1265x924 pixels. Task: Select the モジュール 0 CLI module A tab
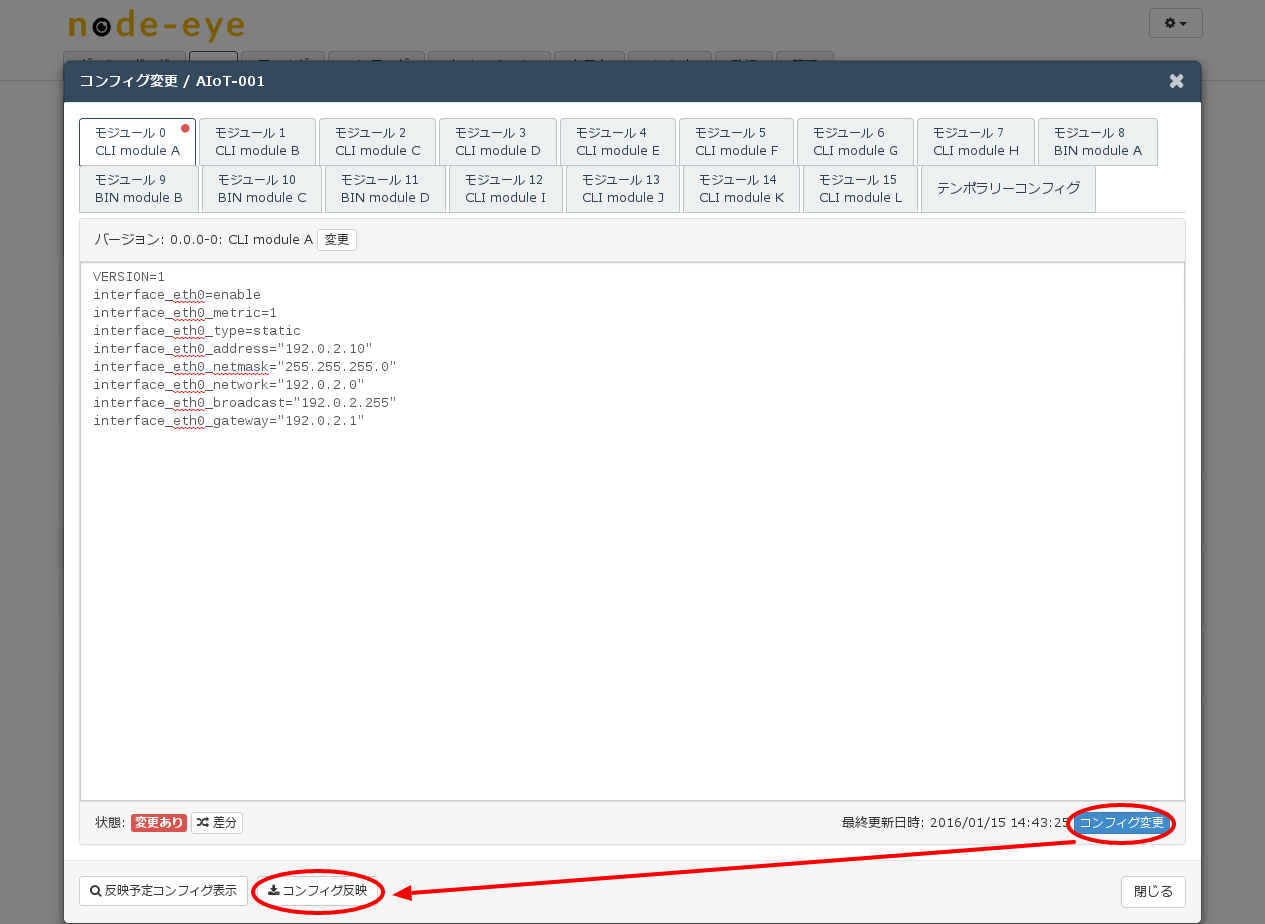[137, 142]
